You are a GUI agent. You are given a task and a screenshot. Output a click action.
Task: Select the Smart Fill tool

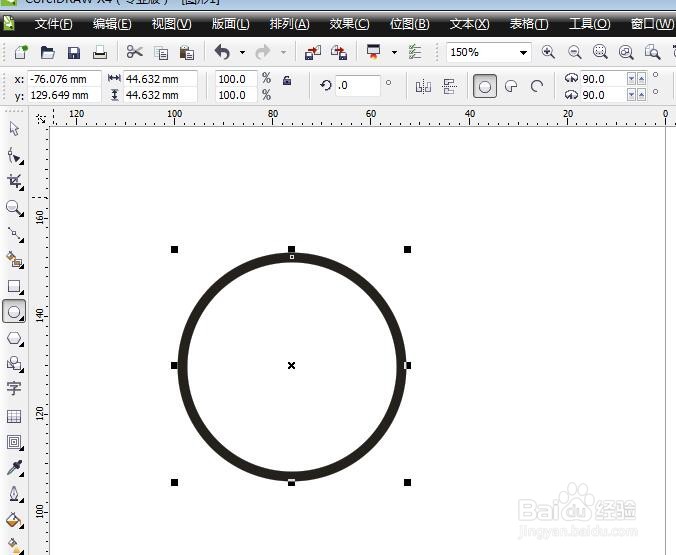tap(14, 260)
